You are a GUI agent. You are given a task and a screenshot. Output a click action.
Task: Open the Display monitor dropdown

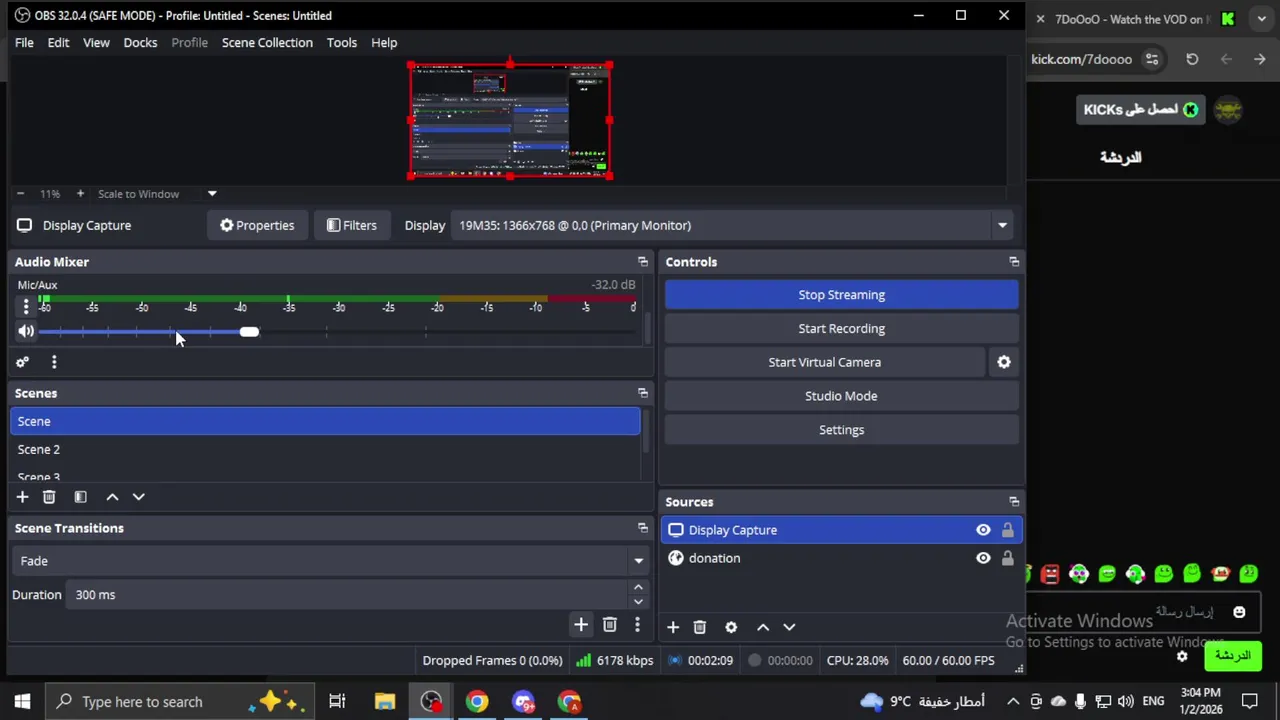point(1002,225)
